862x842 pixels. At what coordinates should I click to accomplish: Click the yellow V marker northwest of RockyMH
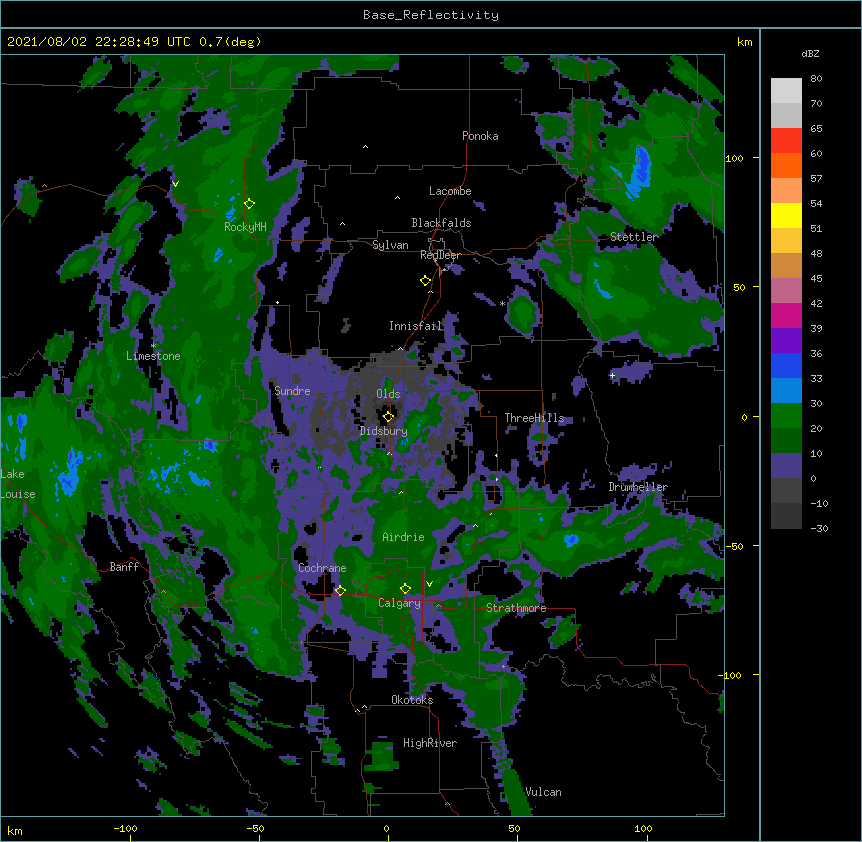[x=175, y=184]
